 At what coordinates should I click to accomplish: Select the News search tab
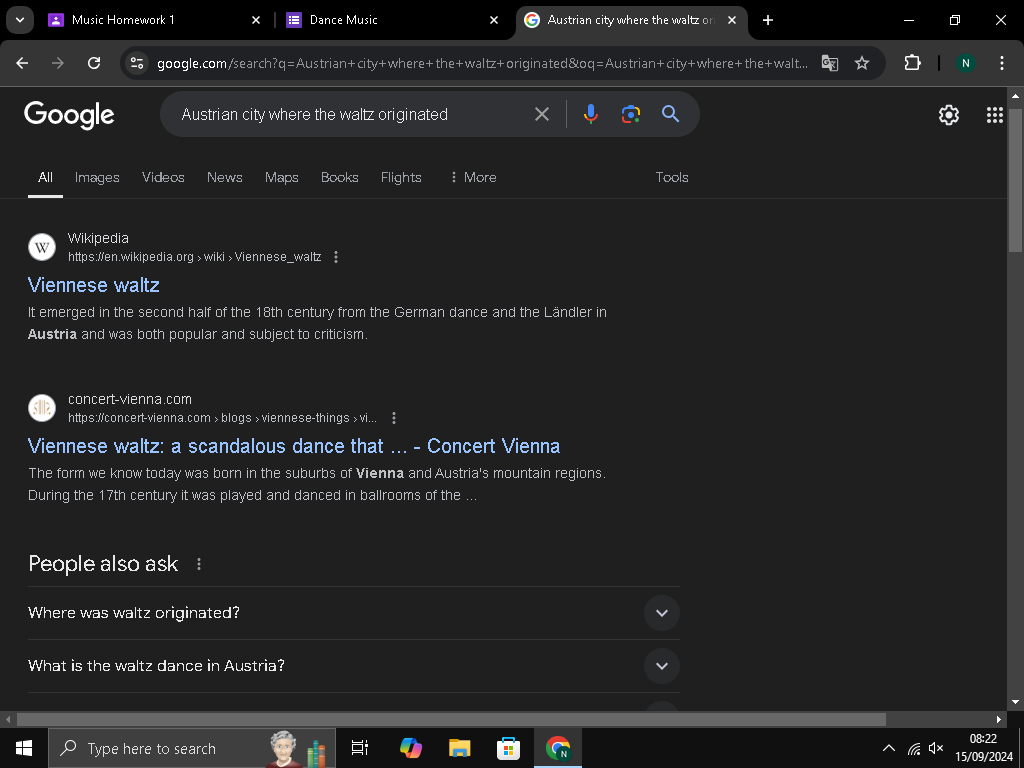pos(225,177)
